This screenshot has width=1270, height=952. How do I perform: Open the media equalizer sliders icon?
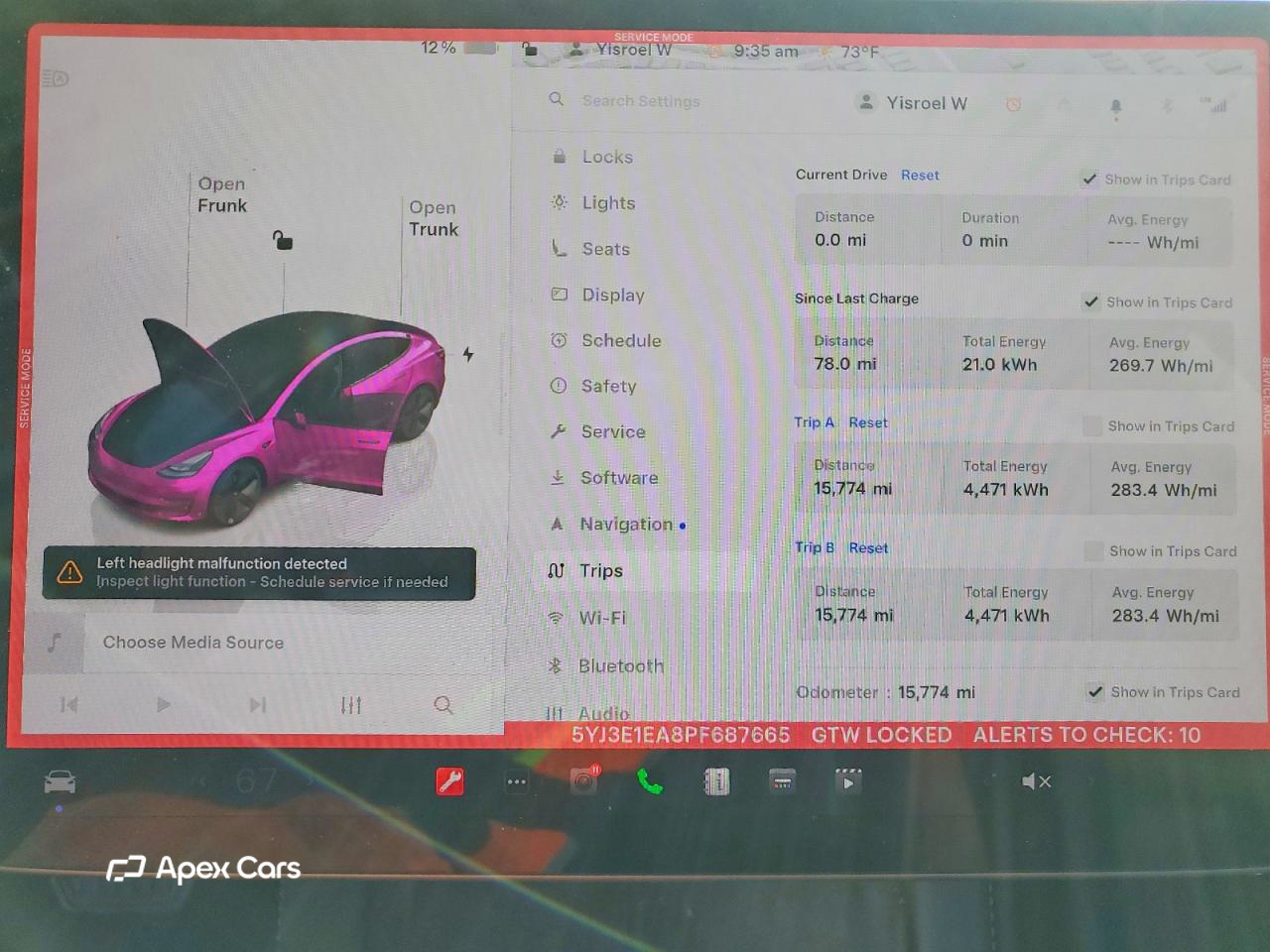pos(351,705)
